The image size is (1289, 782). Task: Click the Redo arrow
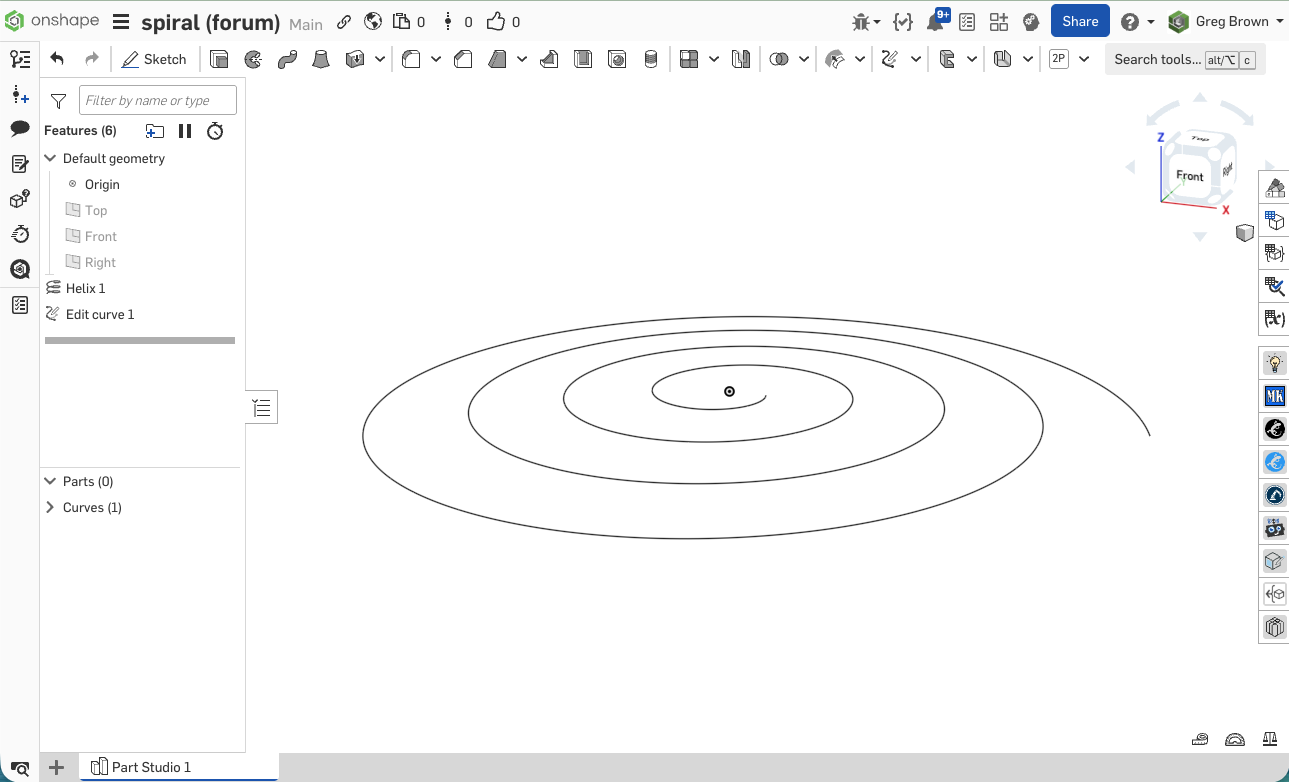(x=92, y=59)
